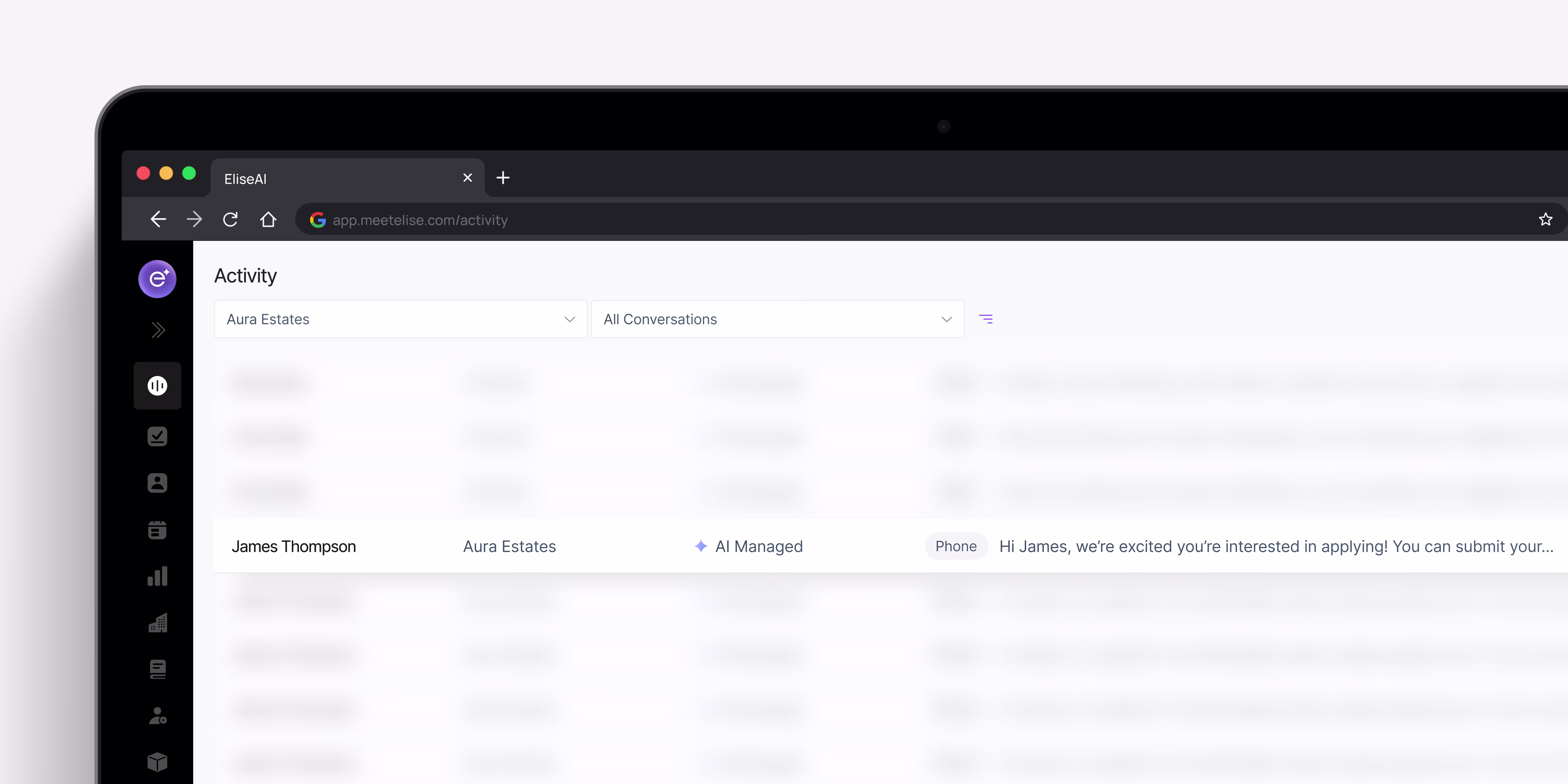Open the knowledge book sidebar icon

pos(157,669)
